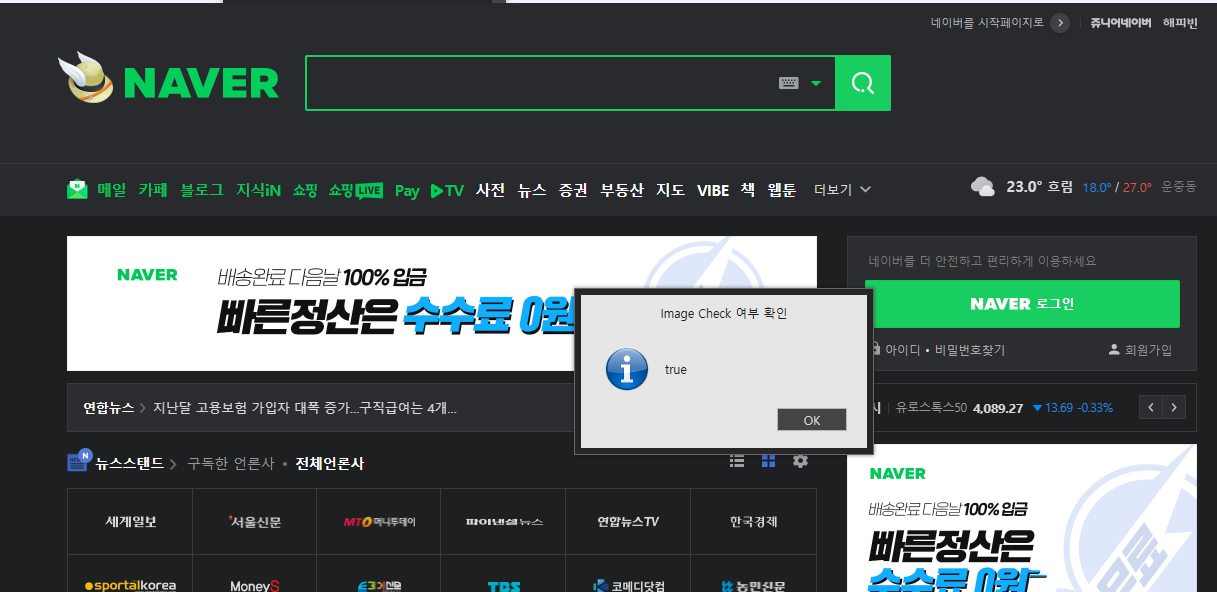Open newsstand settings gear icon
Image resolution: width=1217 pixels, height=592 pixels.
[800, 461]
